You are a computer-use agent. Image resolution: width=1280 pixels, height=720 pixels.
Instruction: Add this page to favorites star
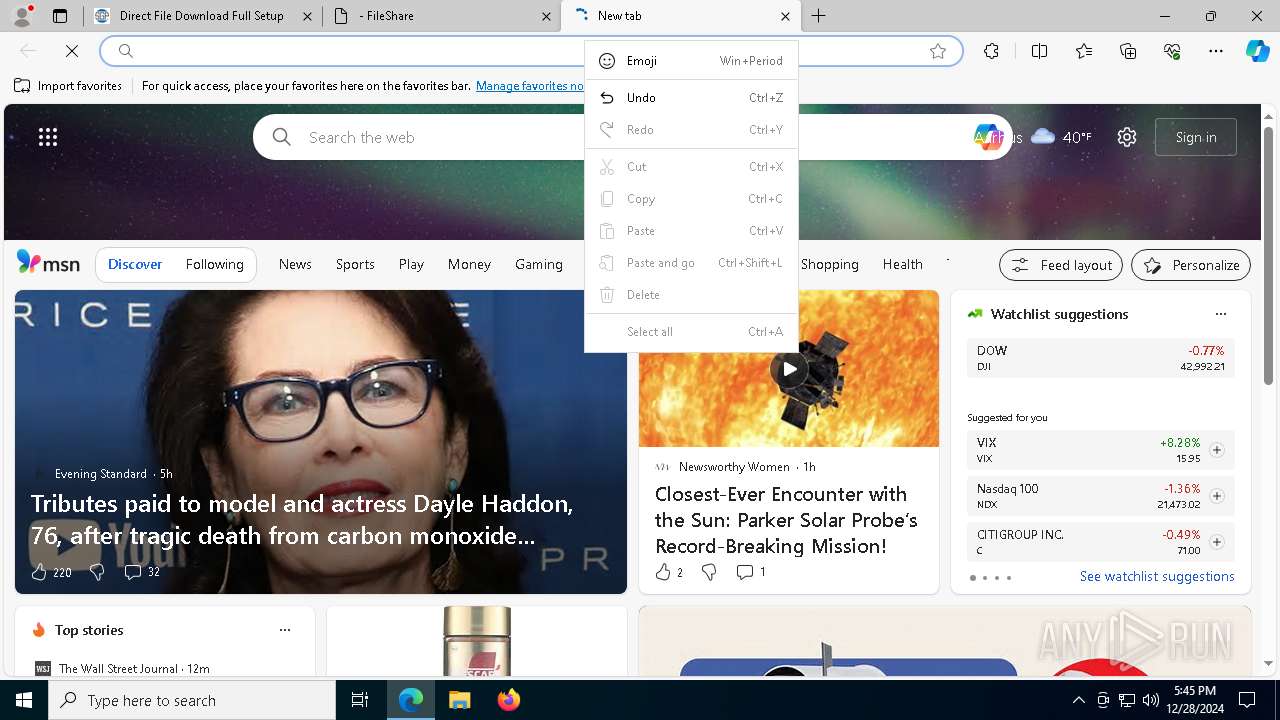(x=938, y=51)
